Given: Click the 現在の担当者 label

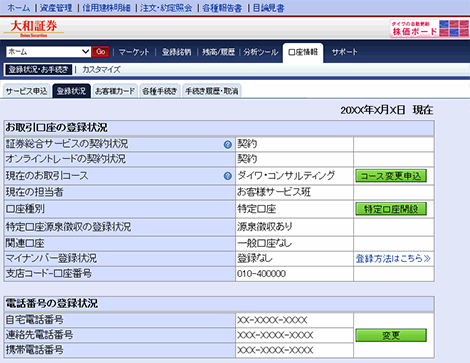Looking at the screenshot, I should pos(35,192).
